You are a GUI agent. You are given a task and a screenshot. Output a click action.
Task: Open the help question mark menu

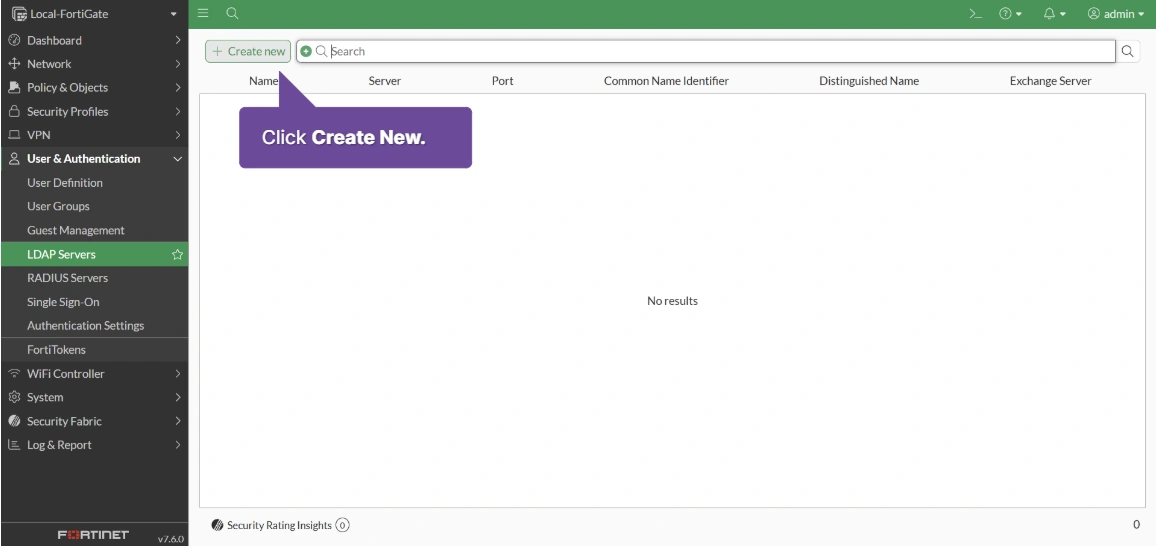click(x=1010, y=14)
